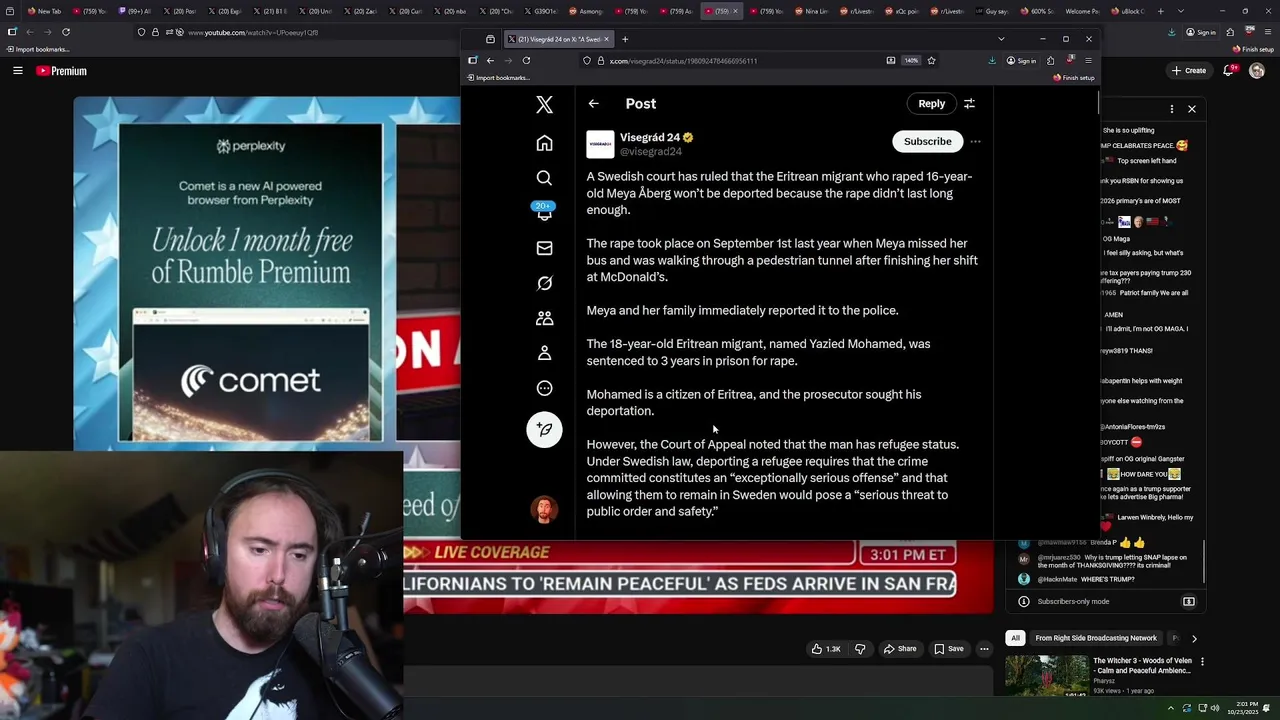Image resolution: width=1280 pixels, height=720 pixels.
Task: Open reply sort filter icon next to Reply
Action: coord(969,103)
